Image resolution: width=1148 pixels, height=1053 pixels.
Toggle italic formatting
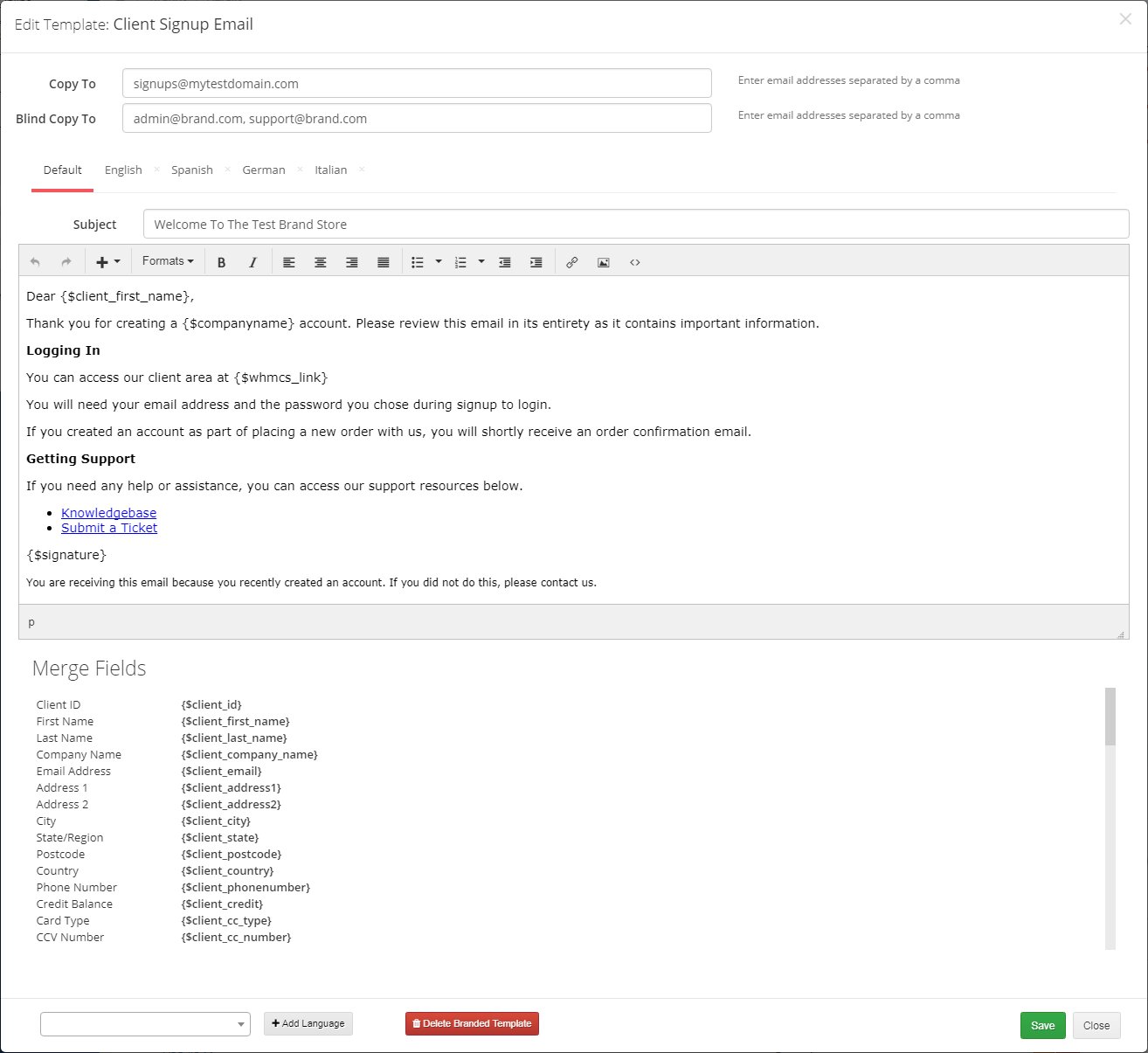tap(252, 261)
